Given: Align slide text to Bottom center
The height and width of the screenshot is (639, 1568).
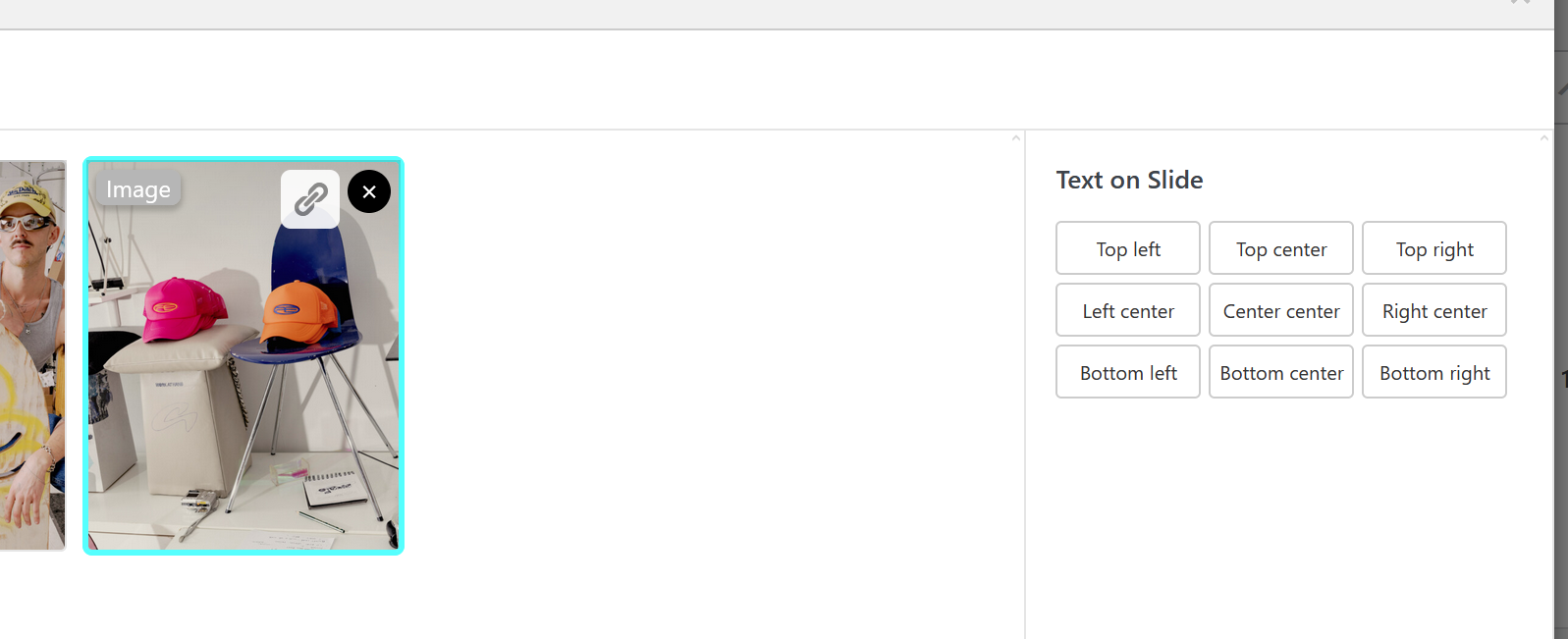Looking at the screenshot, I should (x=1281, y=372).
